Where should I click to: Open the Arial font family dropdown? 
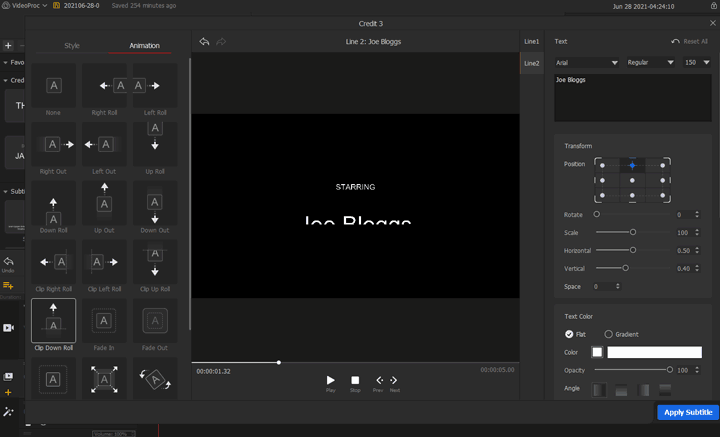[x=587, y=62]
